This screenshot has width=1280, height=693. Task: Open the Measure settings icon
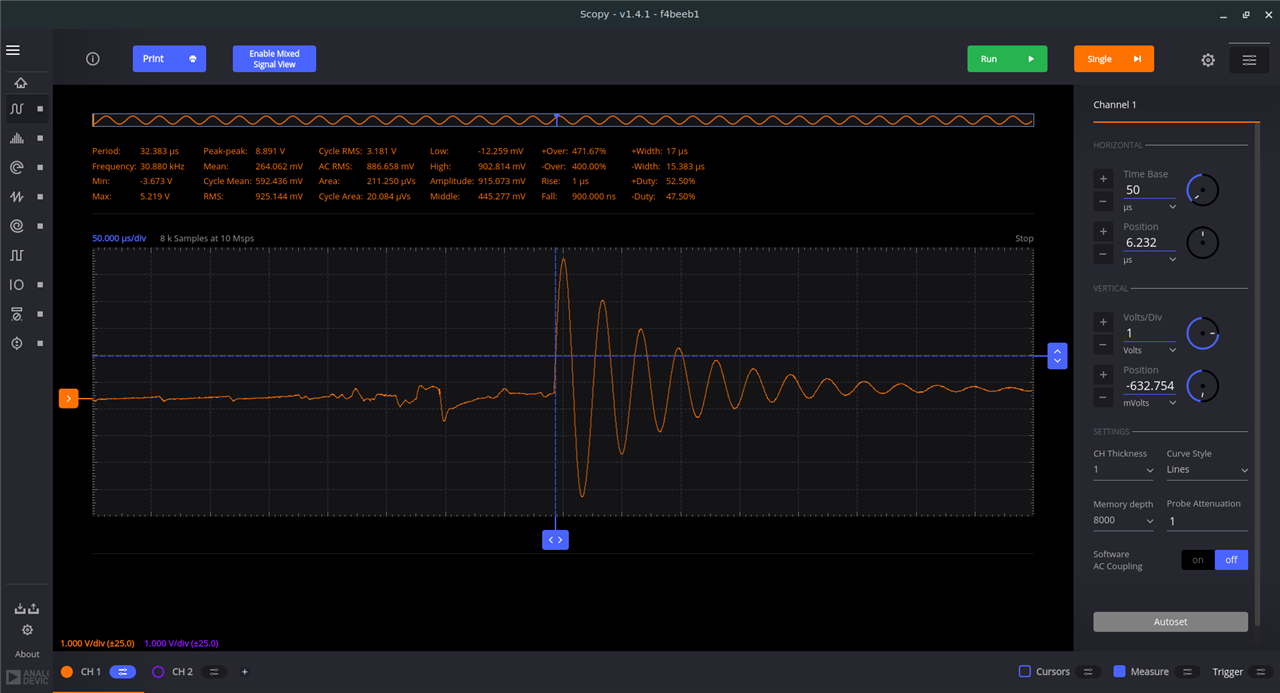pos(1188,672)
